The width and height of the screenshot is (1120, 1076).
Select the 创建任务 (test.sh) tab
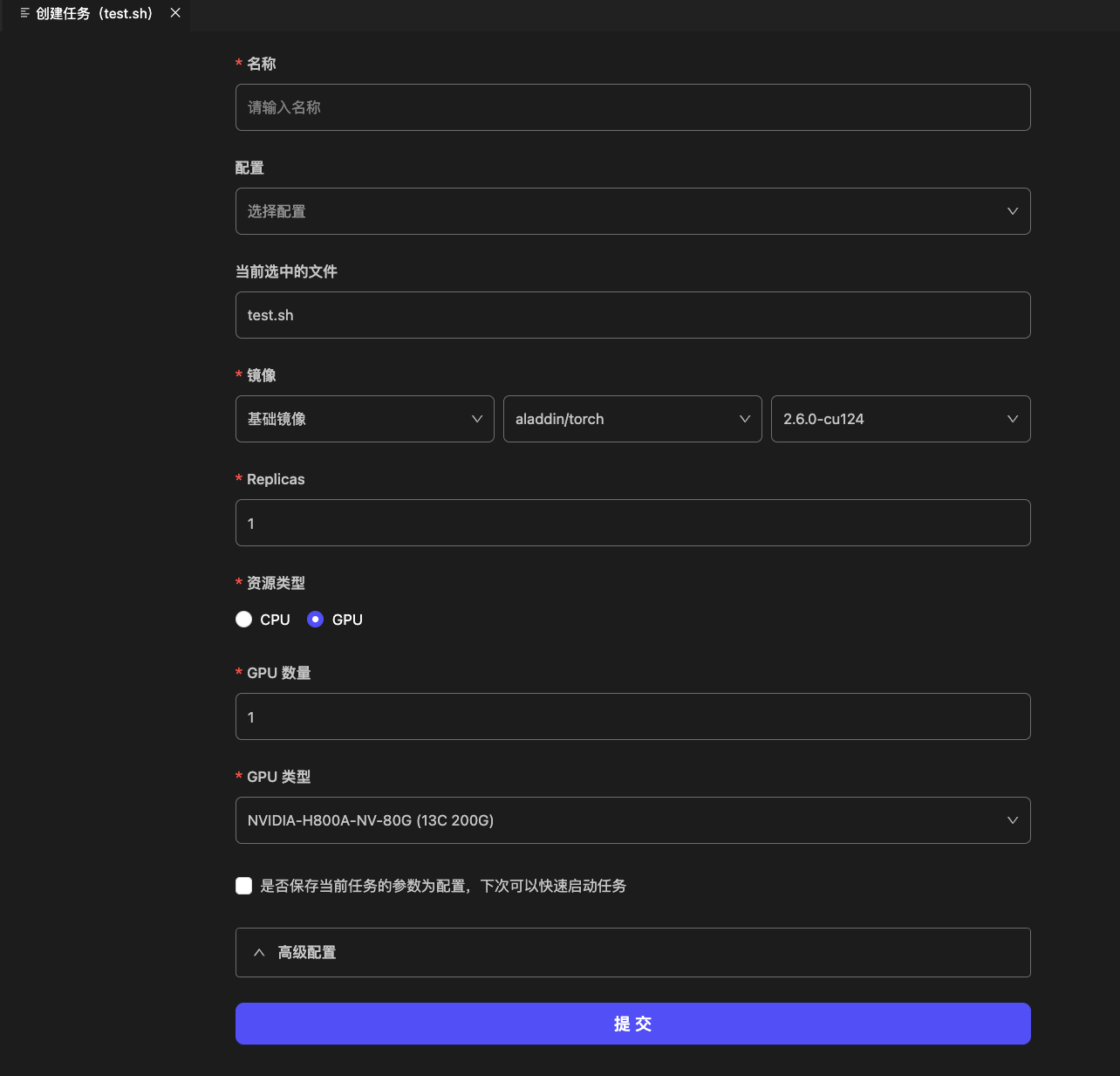[94, 14]
